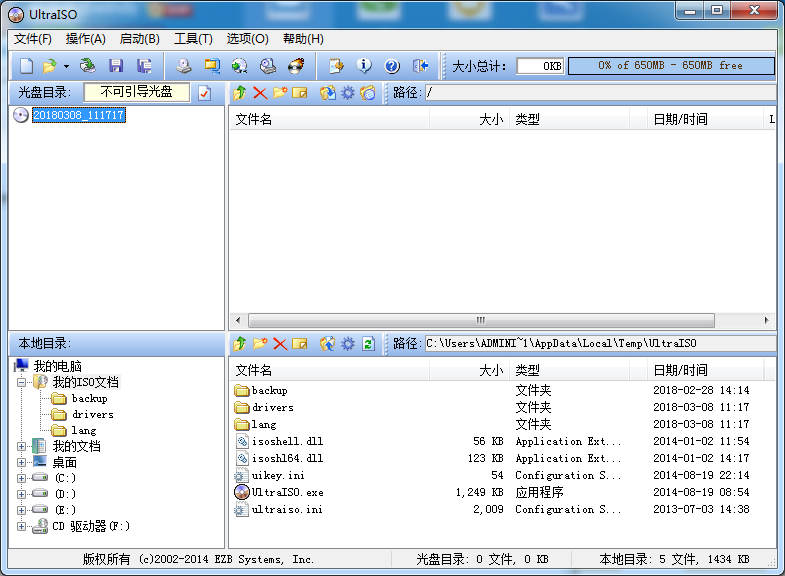
Task: Create a new folder in the local directory pane
Action: coord(260,344)
